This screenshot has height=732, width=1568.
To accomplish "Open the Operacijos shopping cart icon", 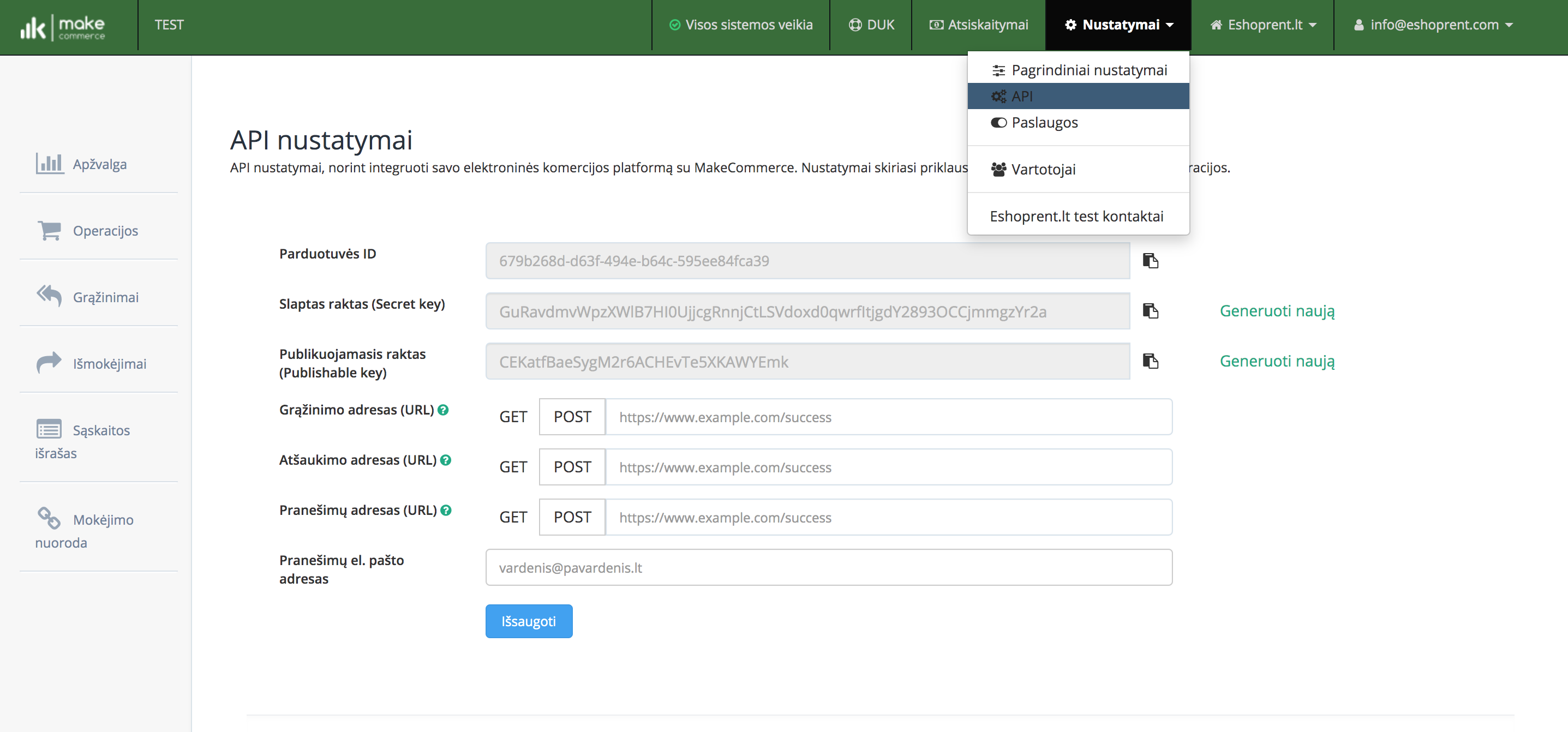I will 49,230.
